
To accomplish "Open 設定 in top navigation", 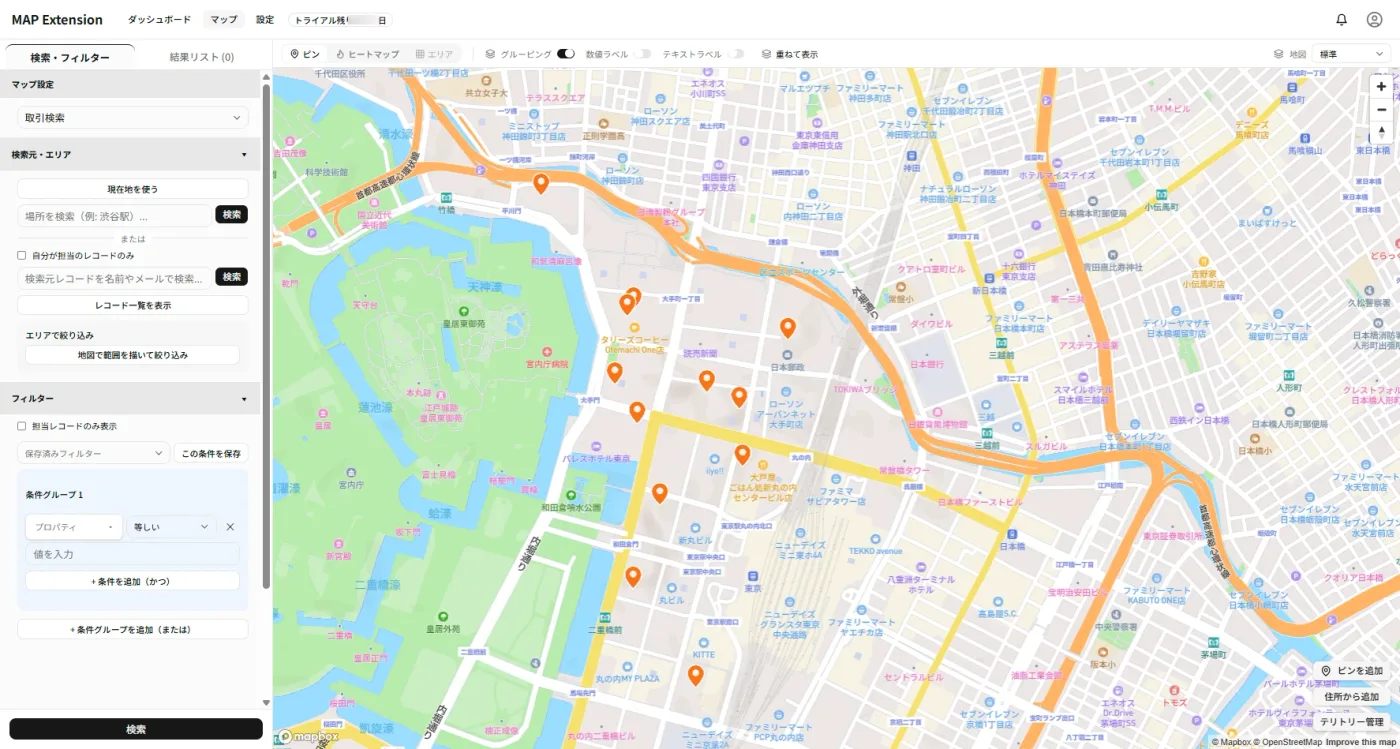I will [x=265, y=20].
